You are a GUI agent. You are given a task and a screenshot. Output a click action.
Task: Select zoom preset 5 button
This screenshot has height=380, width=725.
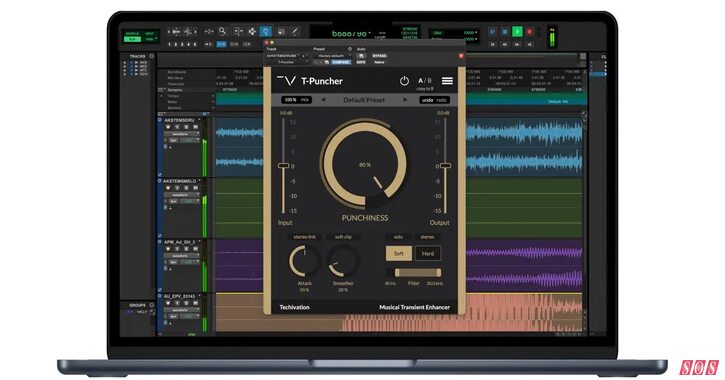pos(195,44)
